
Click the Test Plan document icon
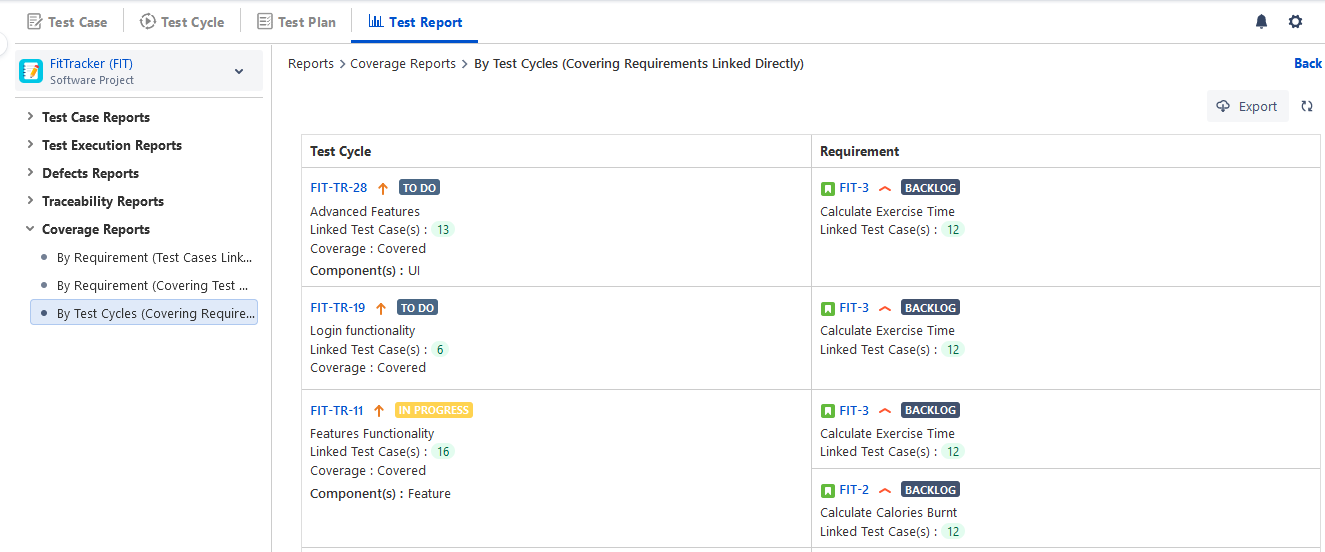265,21
